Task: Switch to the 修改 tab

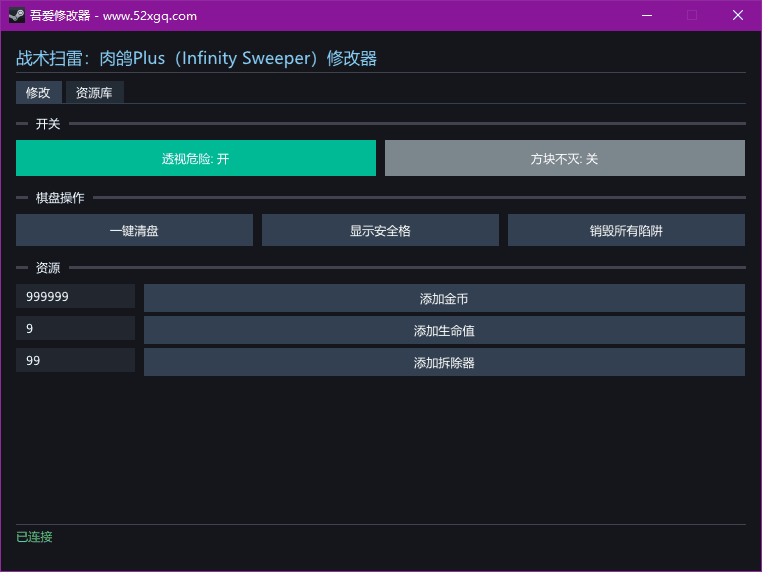Action: [38, 92]
